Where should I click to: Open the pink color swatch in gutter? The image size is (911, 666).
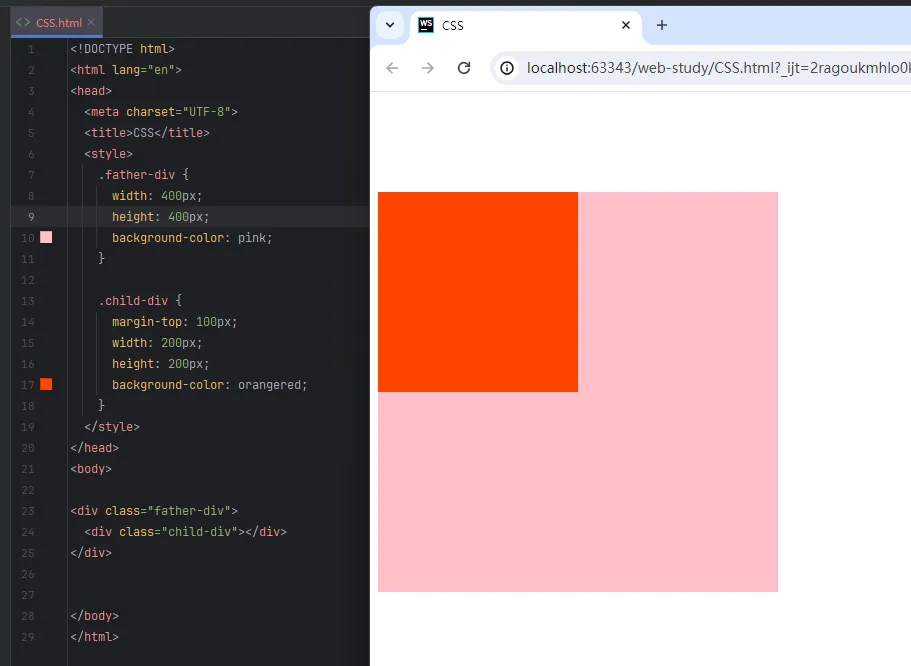click(46, 238)
